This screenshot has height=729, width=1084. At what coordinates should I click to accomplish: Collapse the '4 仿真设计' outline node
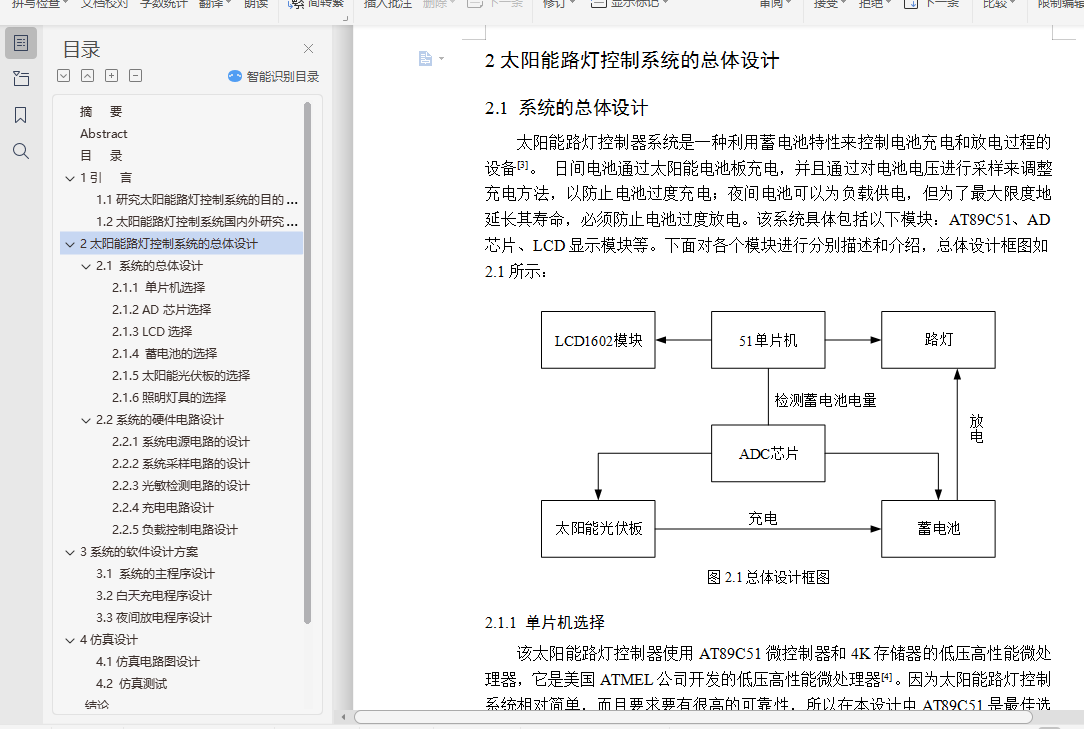click(70, 640)
